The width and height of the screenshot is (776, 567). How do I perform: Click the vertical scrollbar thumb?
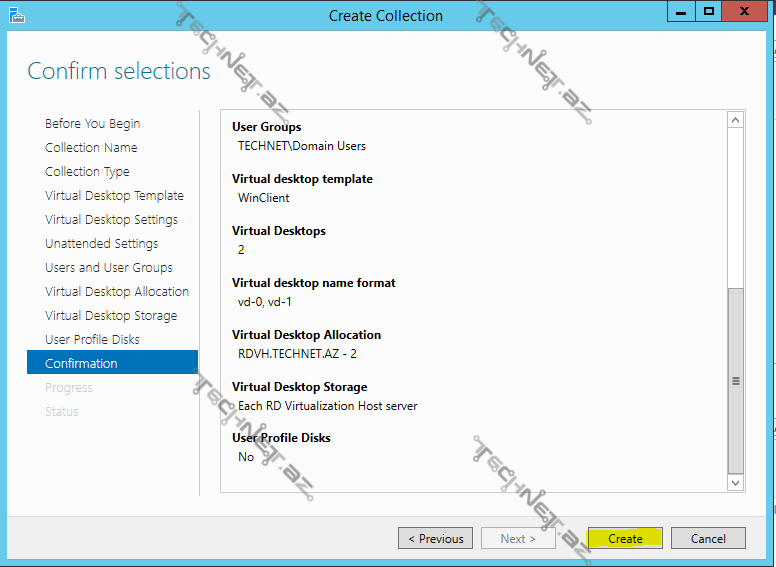(x=736, y=380)
